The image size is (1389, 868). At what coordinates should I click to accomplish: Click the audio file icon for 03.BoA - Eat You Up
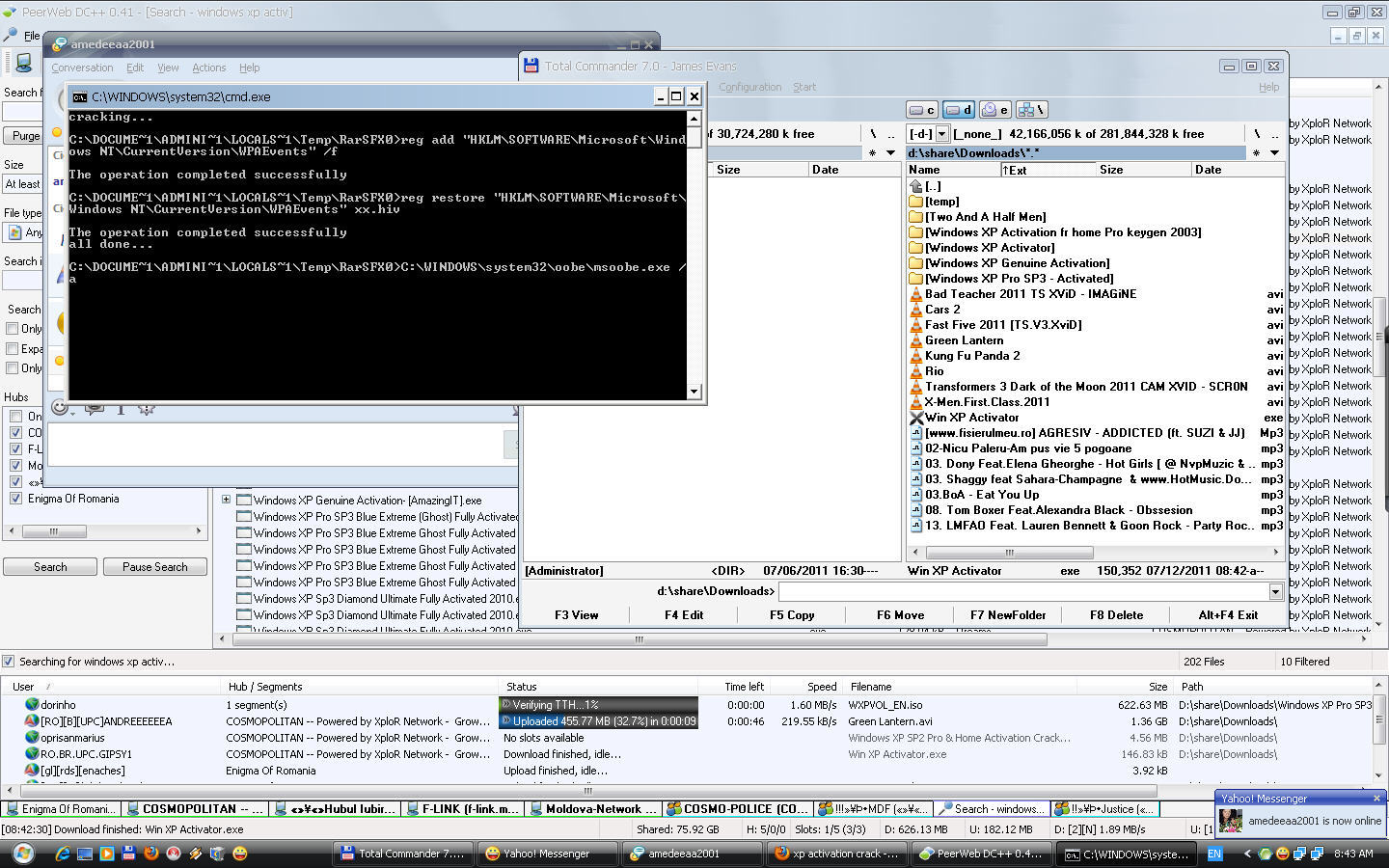click(x=916, y=495)
